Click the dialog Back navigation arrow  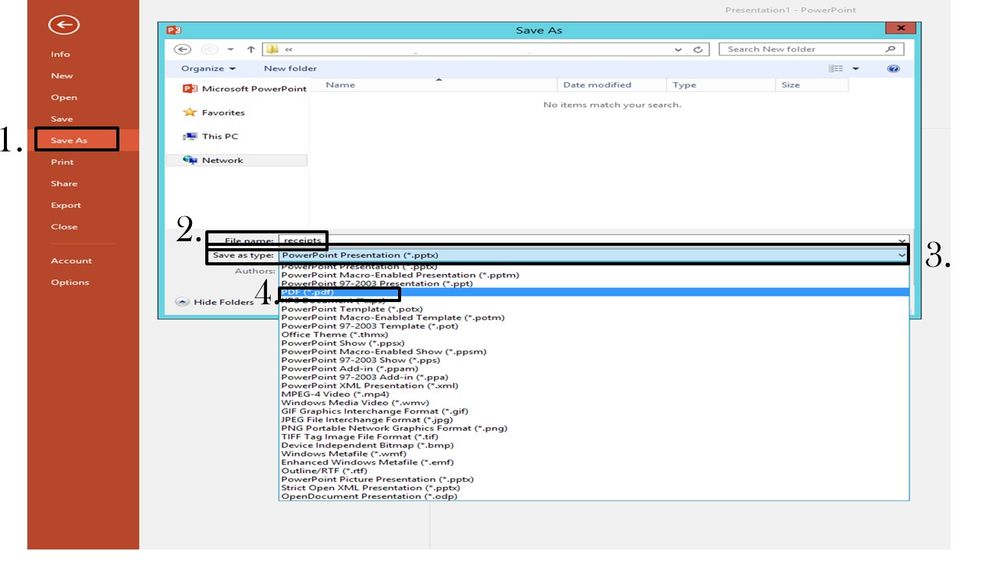pyautogui.click(x=182, y=49)
